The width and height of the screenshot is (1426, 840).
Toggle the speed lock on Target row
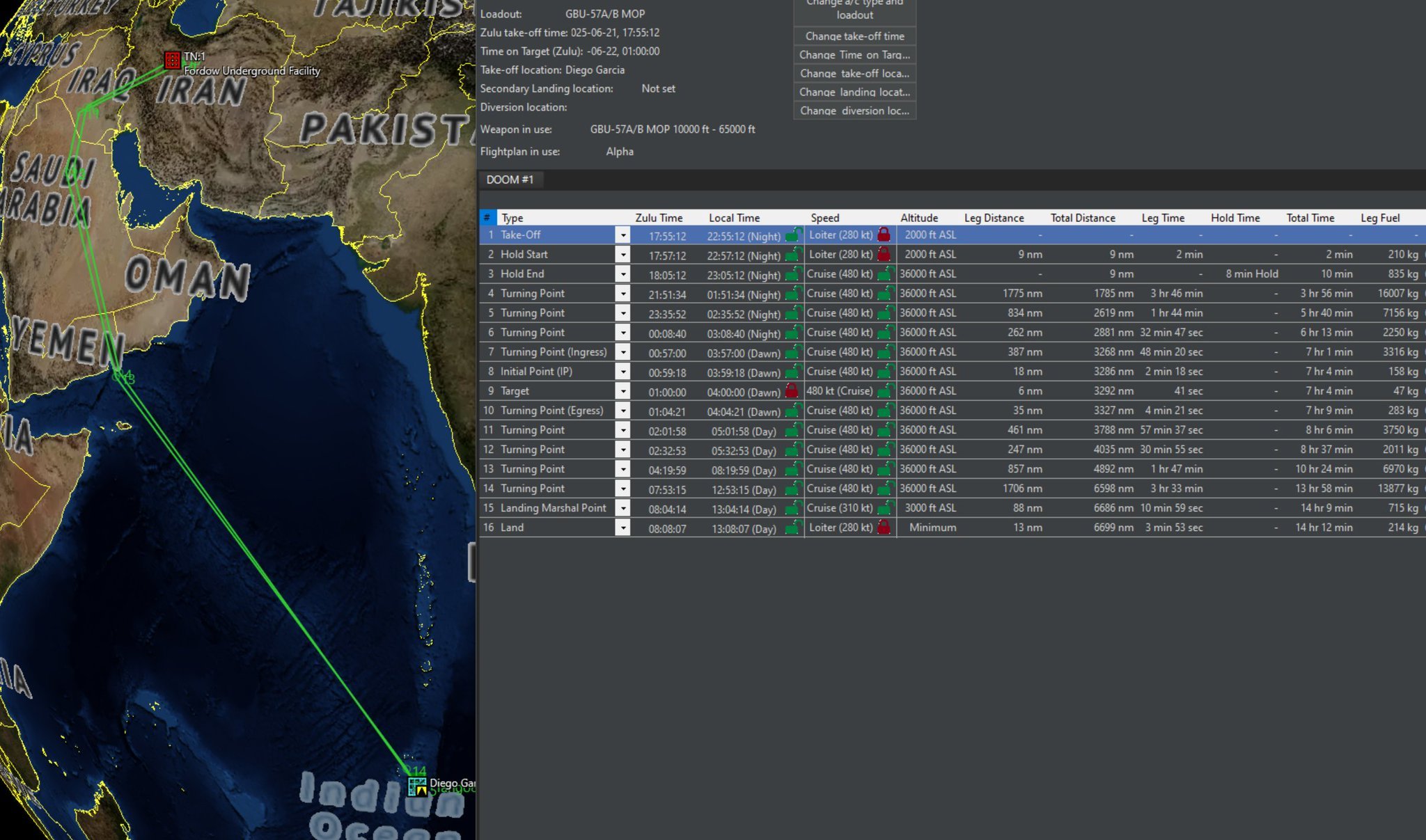(x=884, y=390)
